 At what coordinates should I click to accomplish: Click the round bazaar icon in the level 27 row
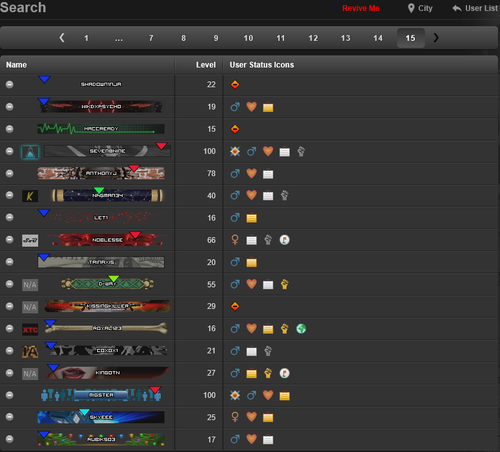point(284,373)
